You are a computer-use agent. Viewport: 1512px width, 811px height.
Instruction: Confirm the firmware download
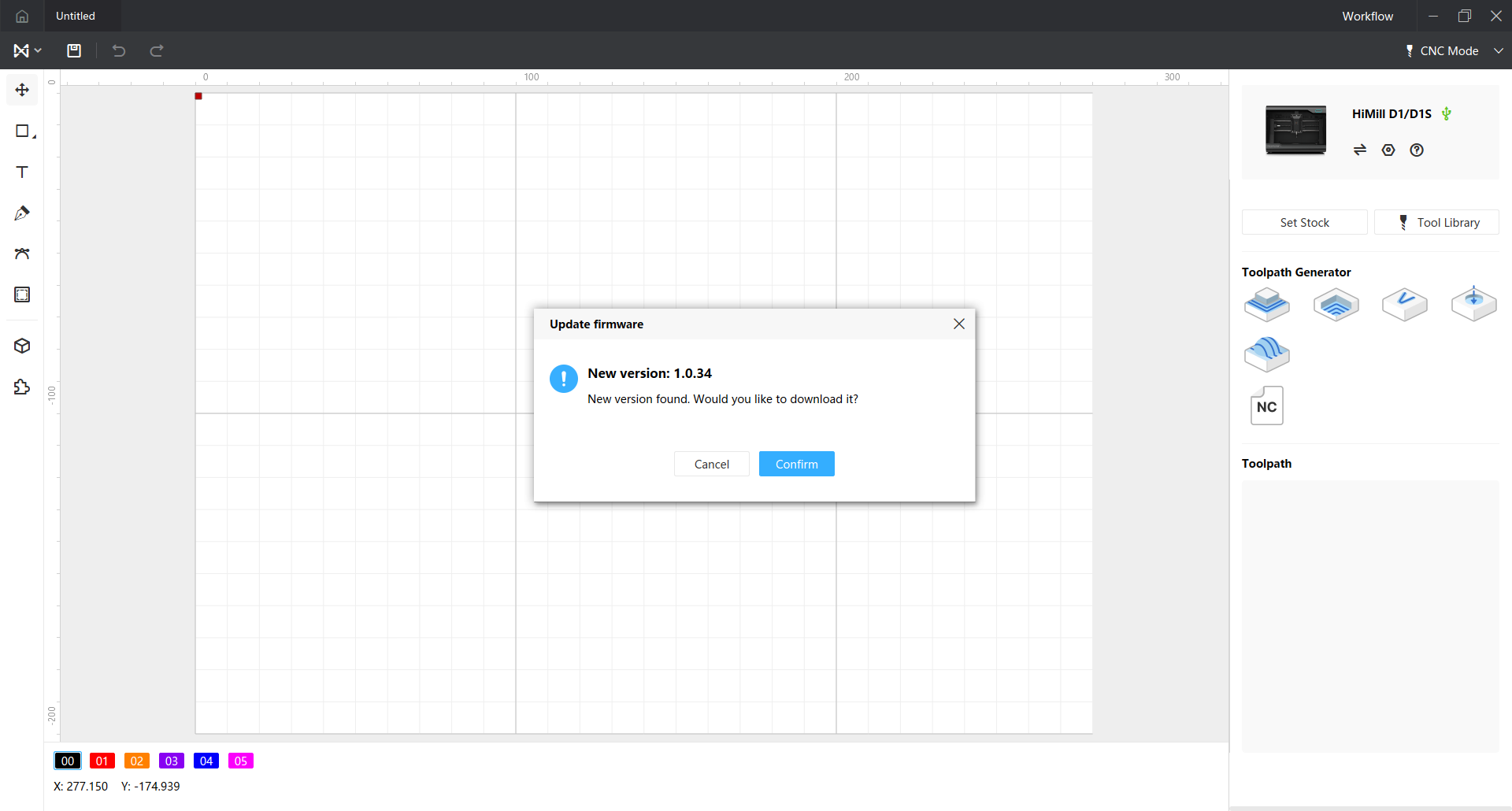tap(796, 464)
